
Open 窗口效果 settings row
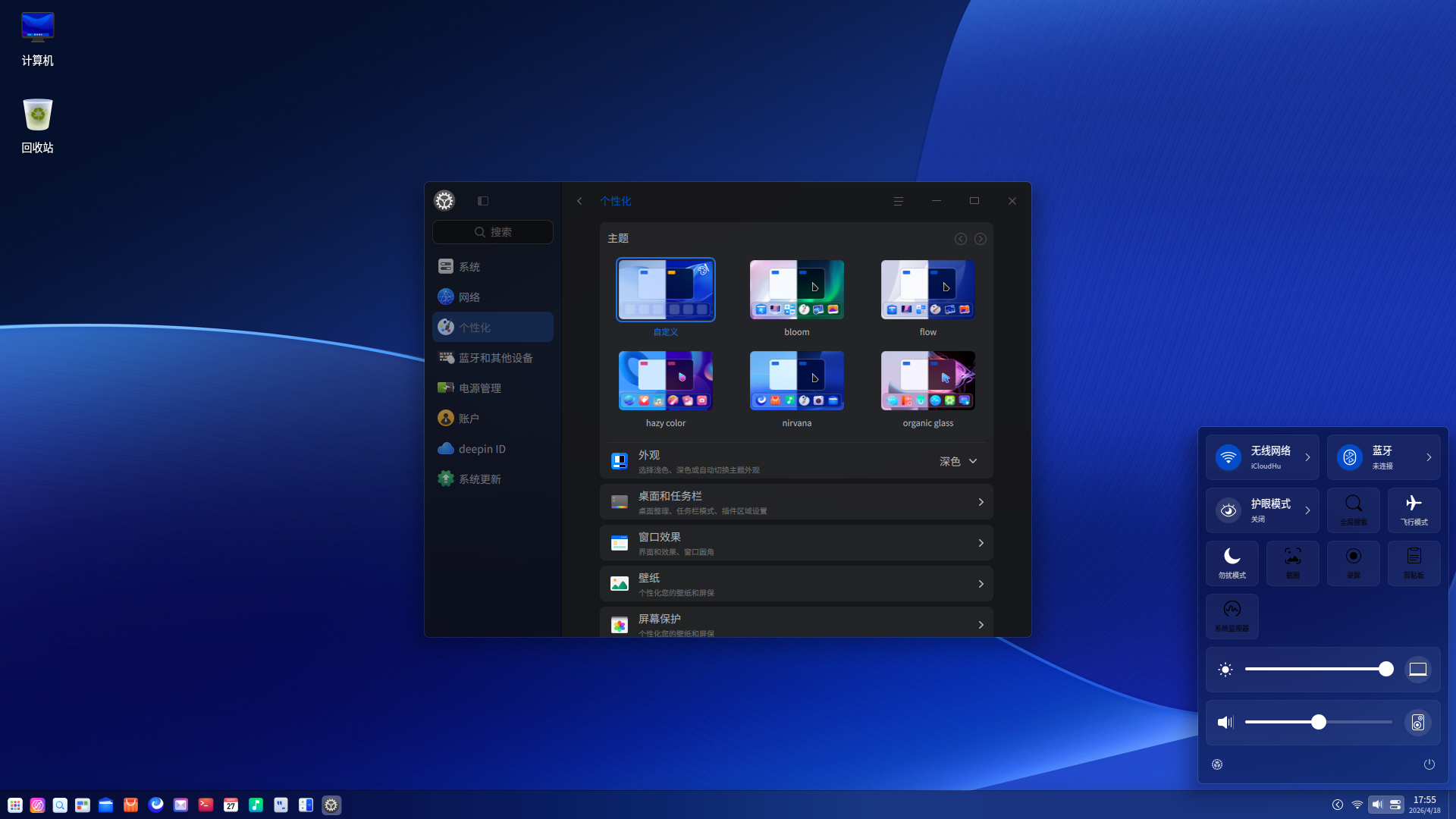pyautogui.click(x=796, y=543)
